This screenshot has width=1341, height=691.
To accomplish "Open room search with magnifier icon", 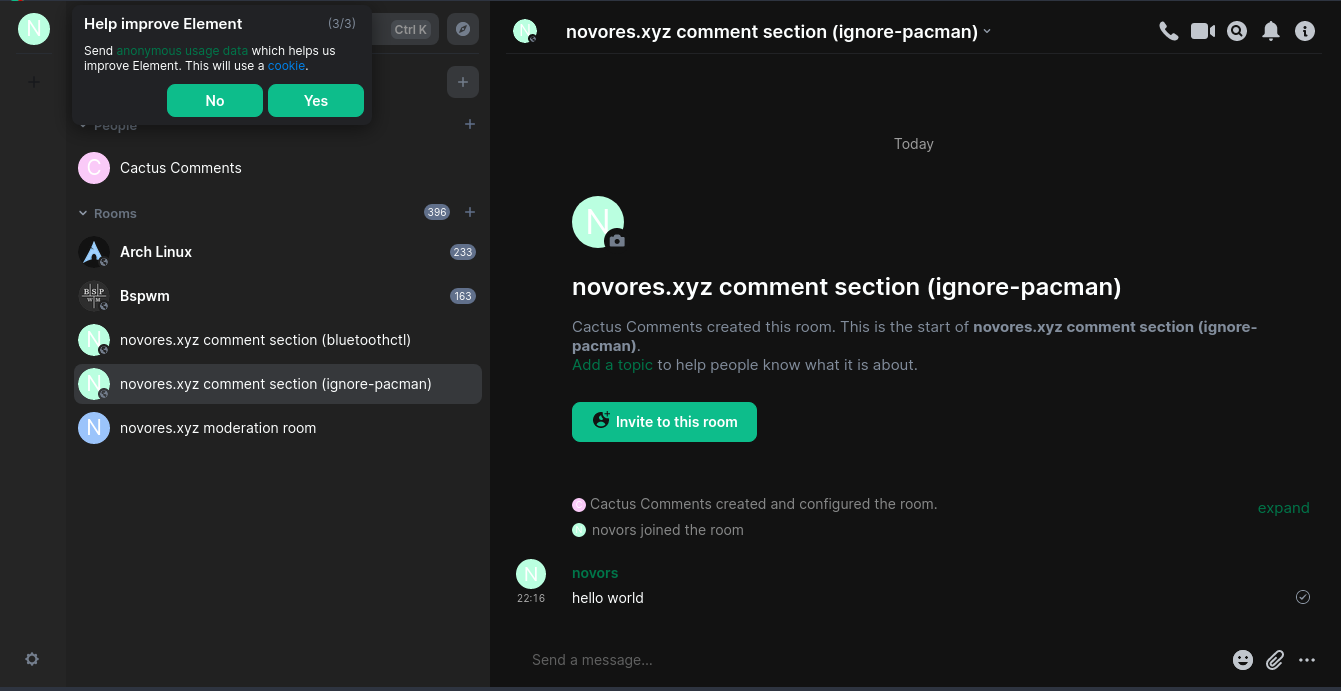I will click(x=1237, y=31).
